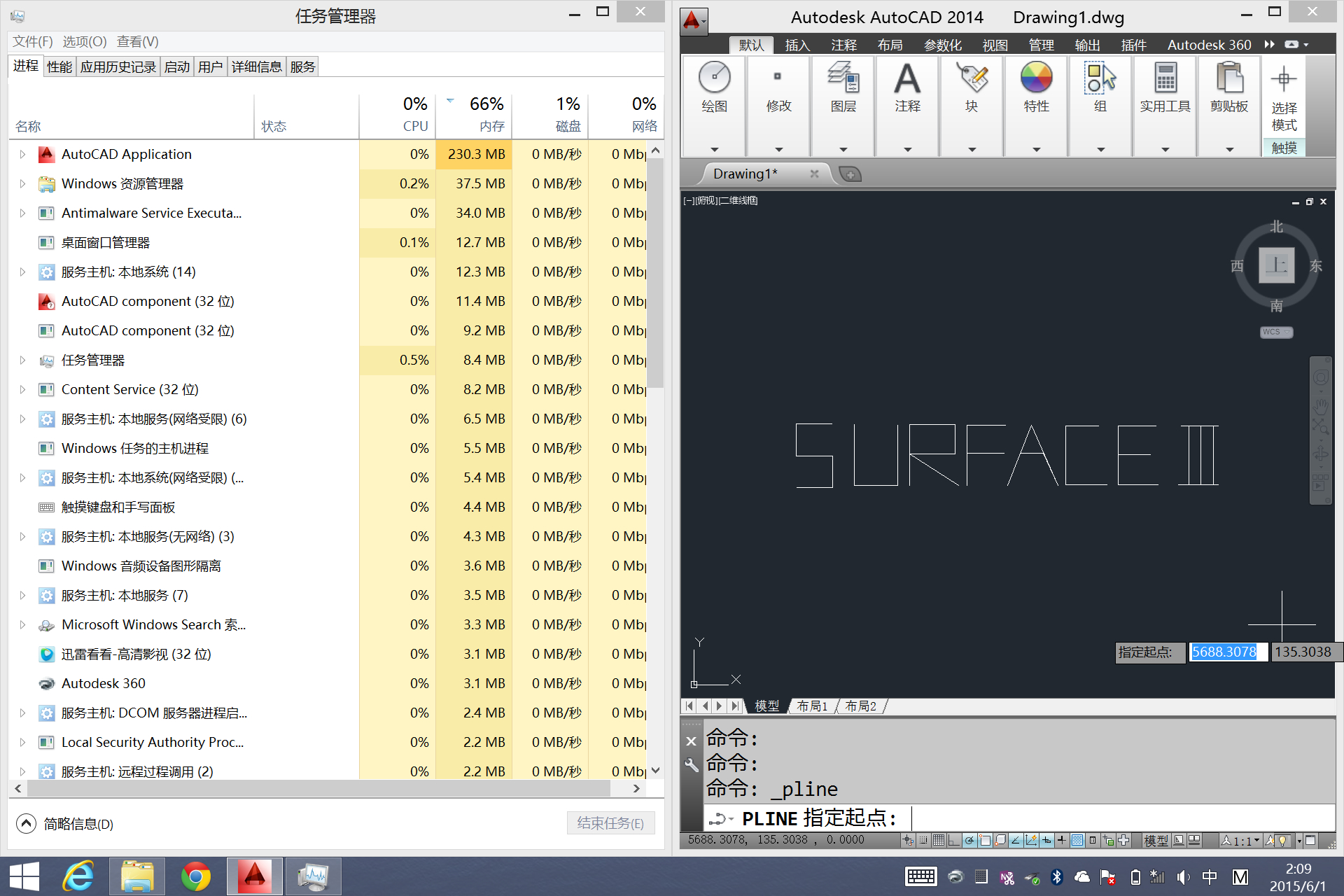Toggle Grid Display in AutoCAD status bar
Viewport: 1344px width, 896px height.
pos(939,841)
